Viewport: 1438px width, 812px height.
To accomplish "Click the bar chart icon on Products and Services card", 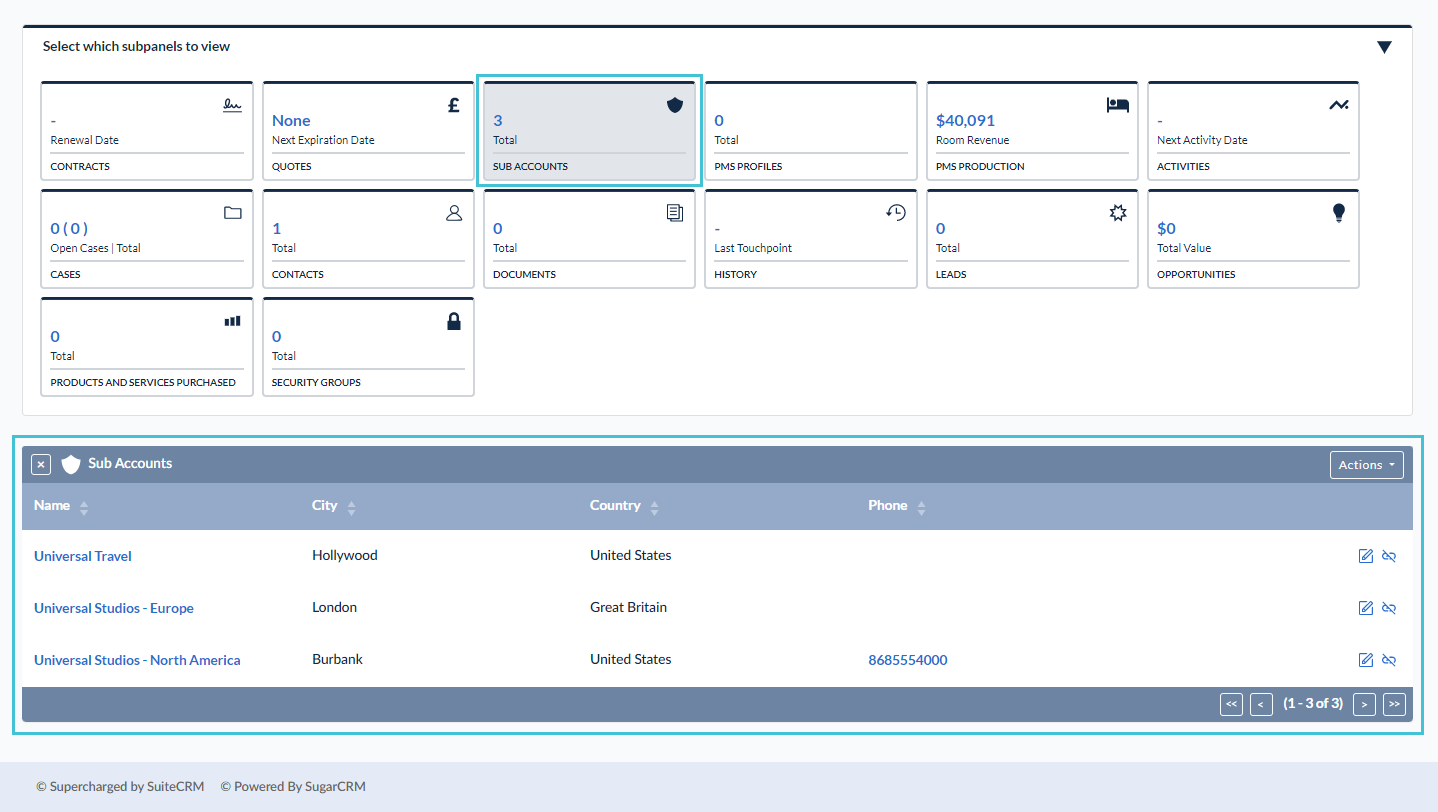I will point(233,321).
